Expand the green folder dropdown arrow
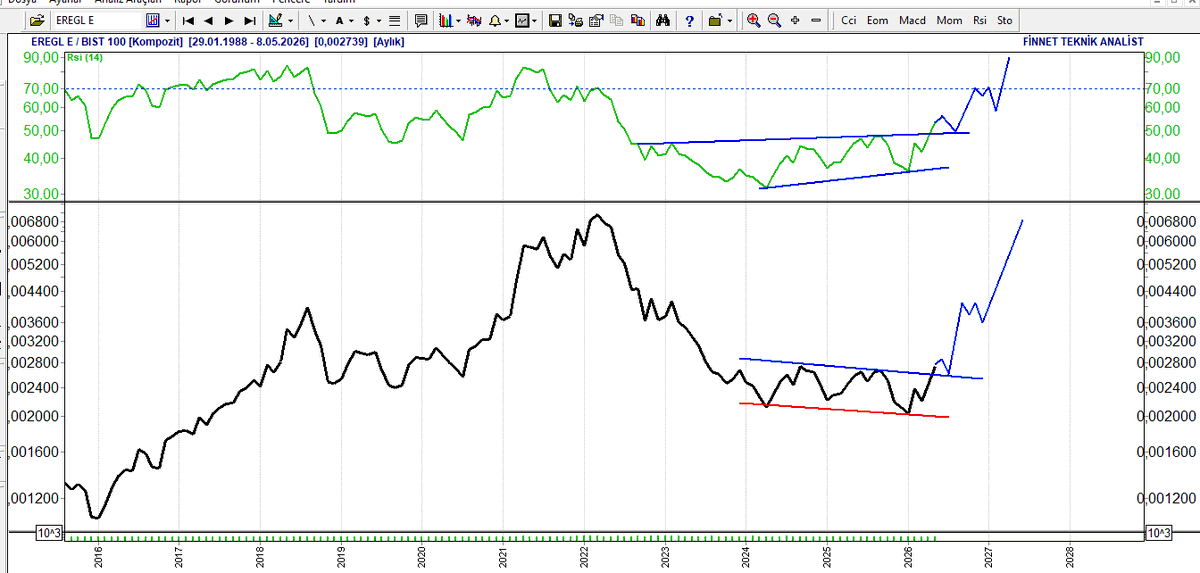1200x573 pixels. [x=730, y=20]
